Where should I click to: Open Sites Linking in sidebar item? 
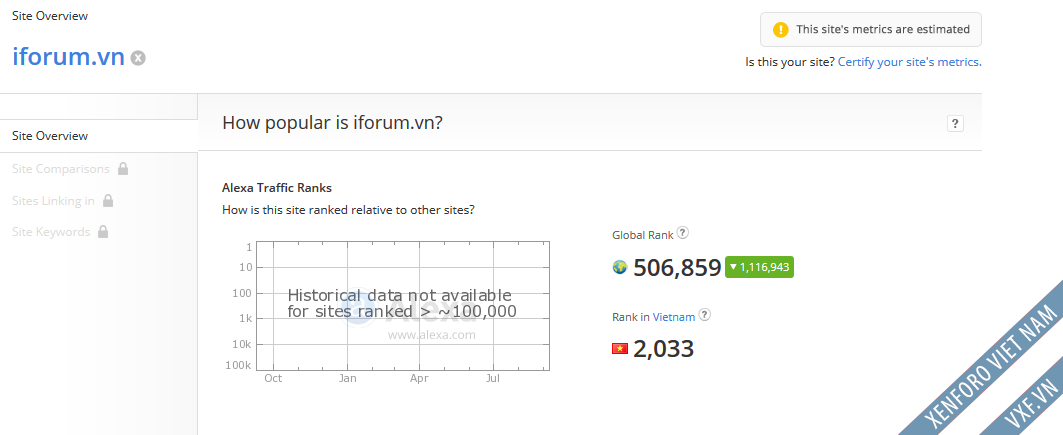click(x=53, y=201)
